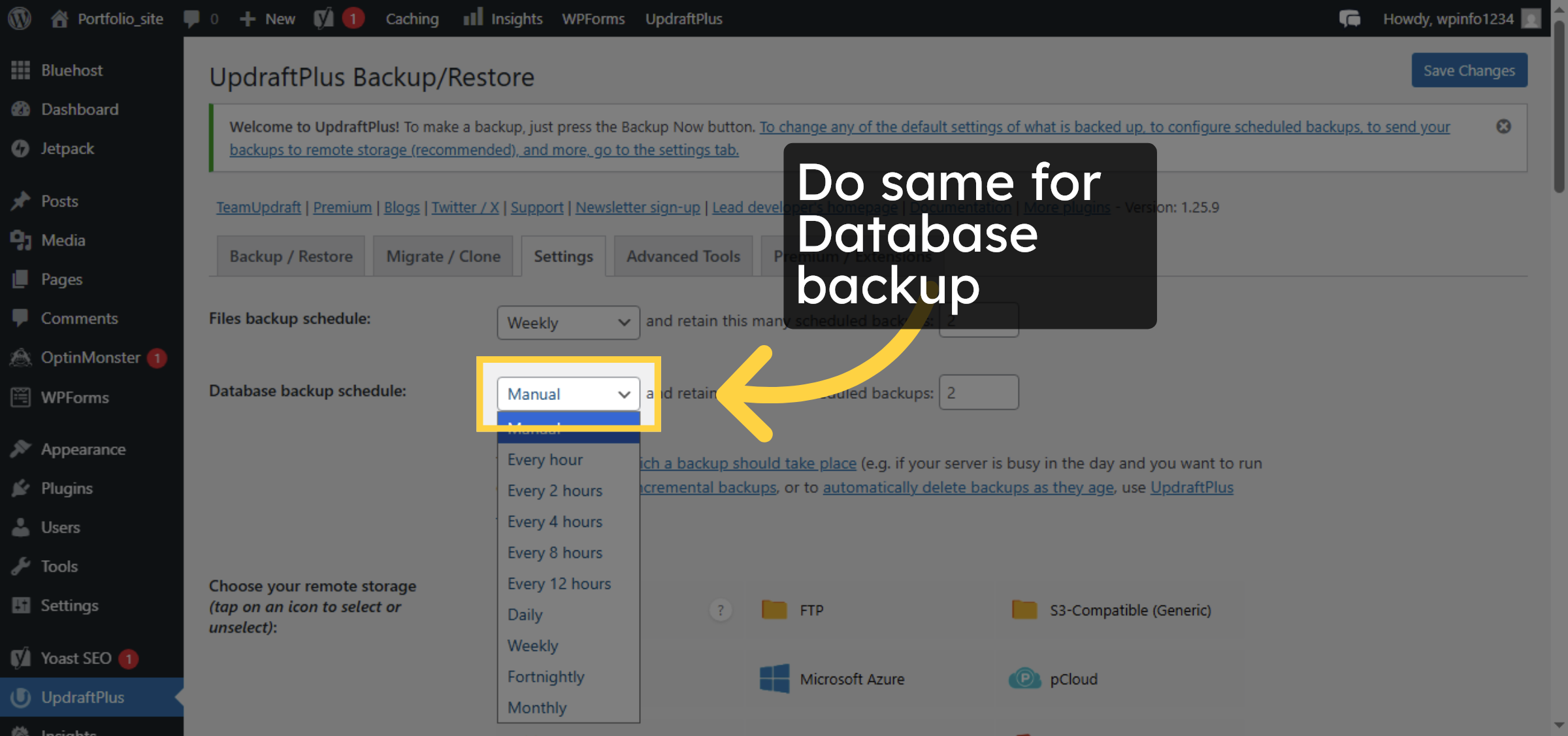Dismiss the UpdraftPlus welcome notice

[x=1504, y=126]
